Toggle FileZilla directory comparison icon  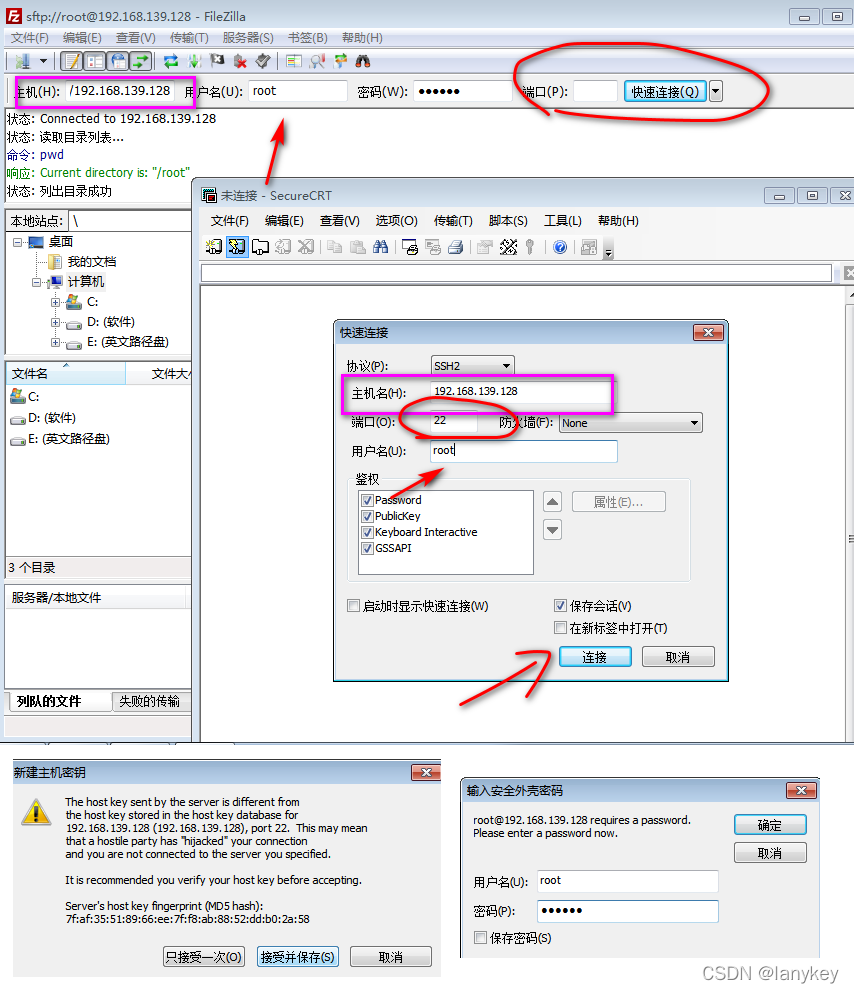(x=317, y=61)
